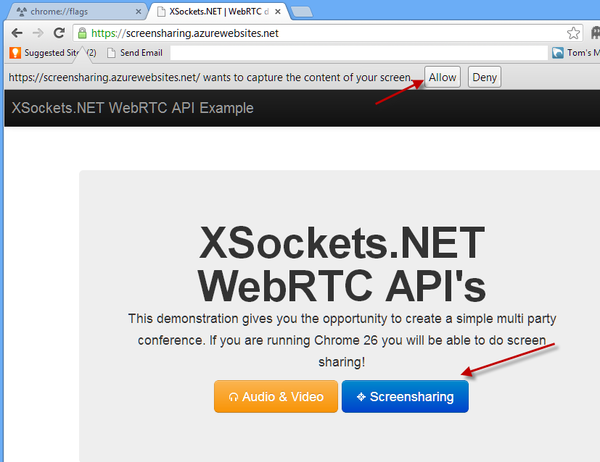Reload the current page
600x462 pixels.
pyautogui.click(x=59, y=33)
